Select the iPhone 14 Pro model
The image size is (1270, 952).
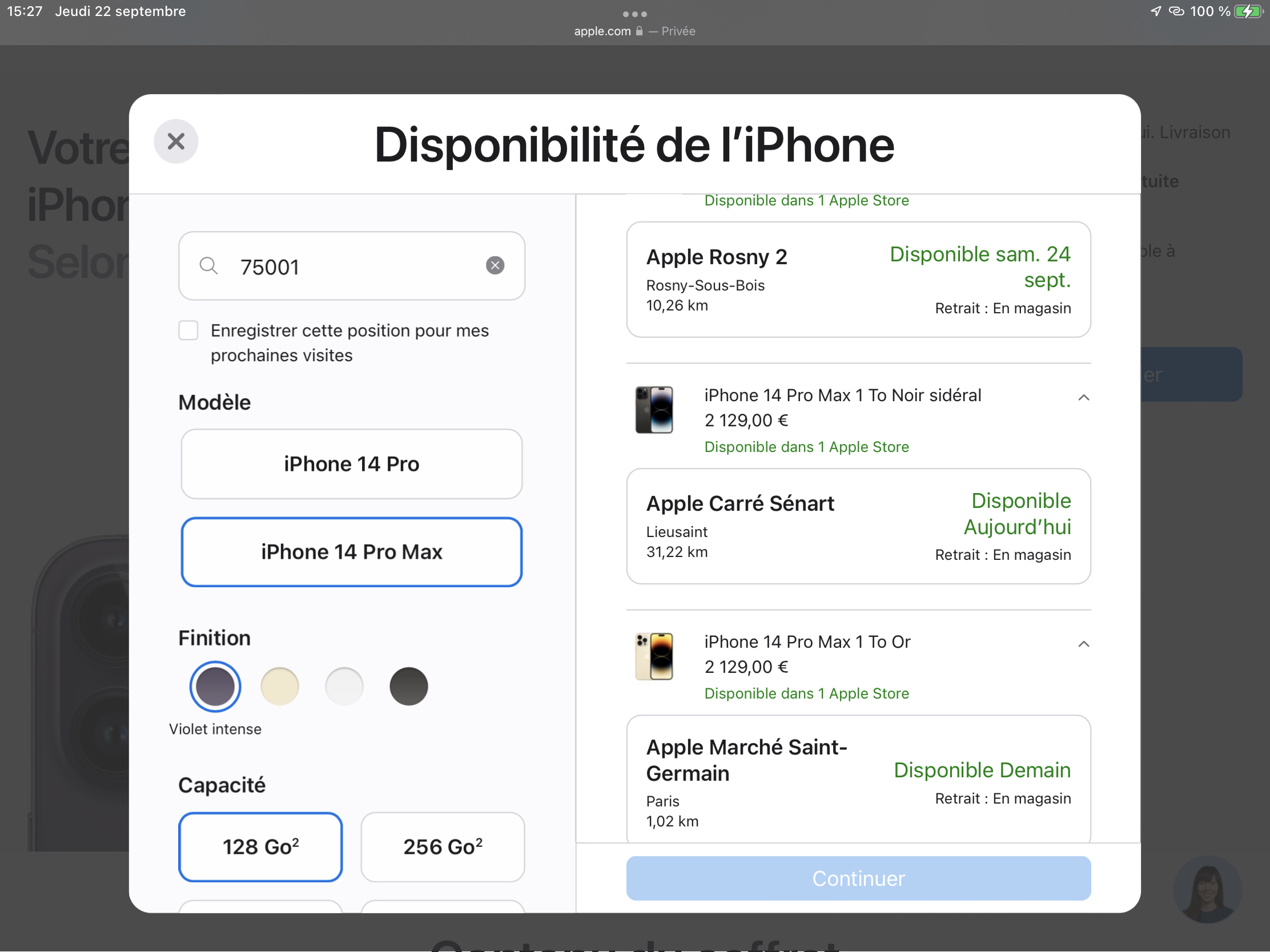click(351, 463)
